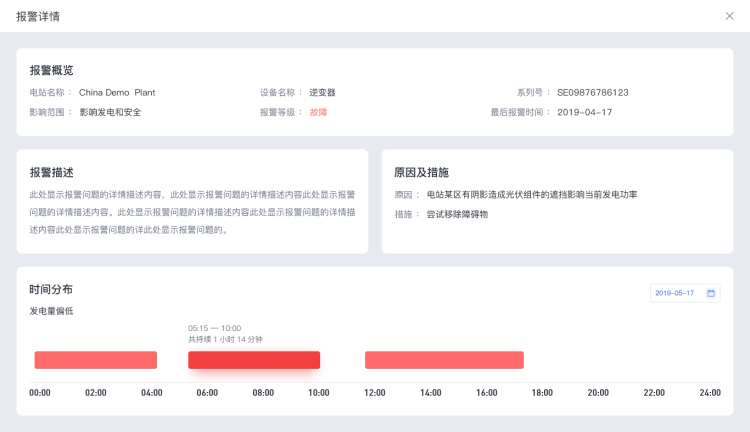750x432 pixels.
Task: Click the 发电量偏低 row label
Action: click(51, 311)
